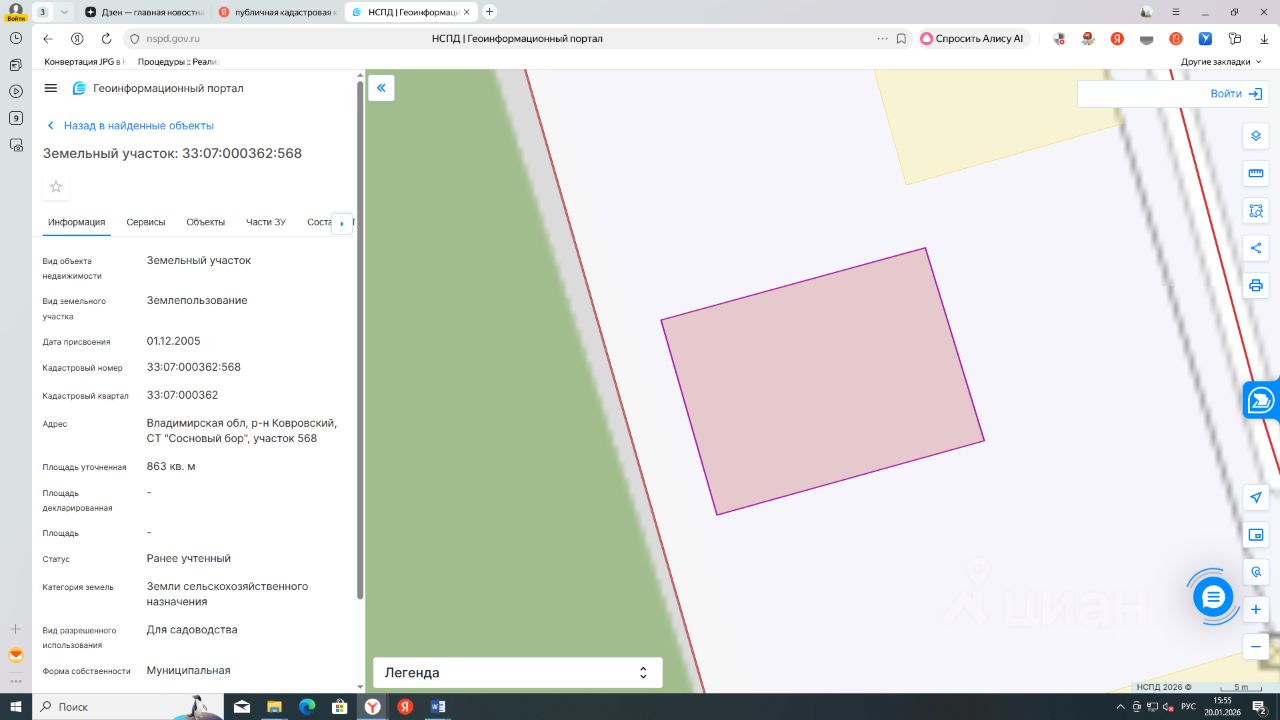
Task: Reload the nspd.gov.ru page
Action: pos(106,39)
